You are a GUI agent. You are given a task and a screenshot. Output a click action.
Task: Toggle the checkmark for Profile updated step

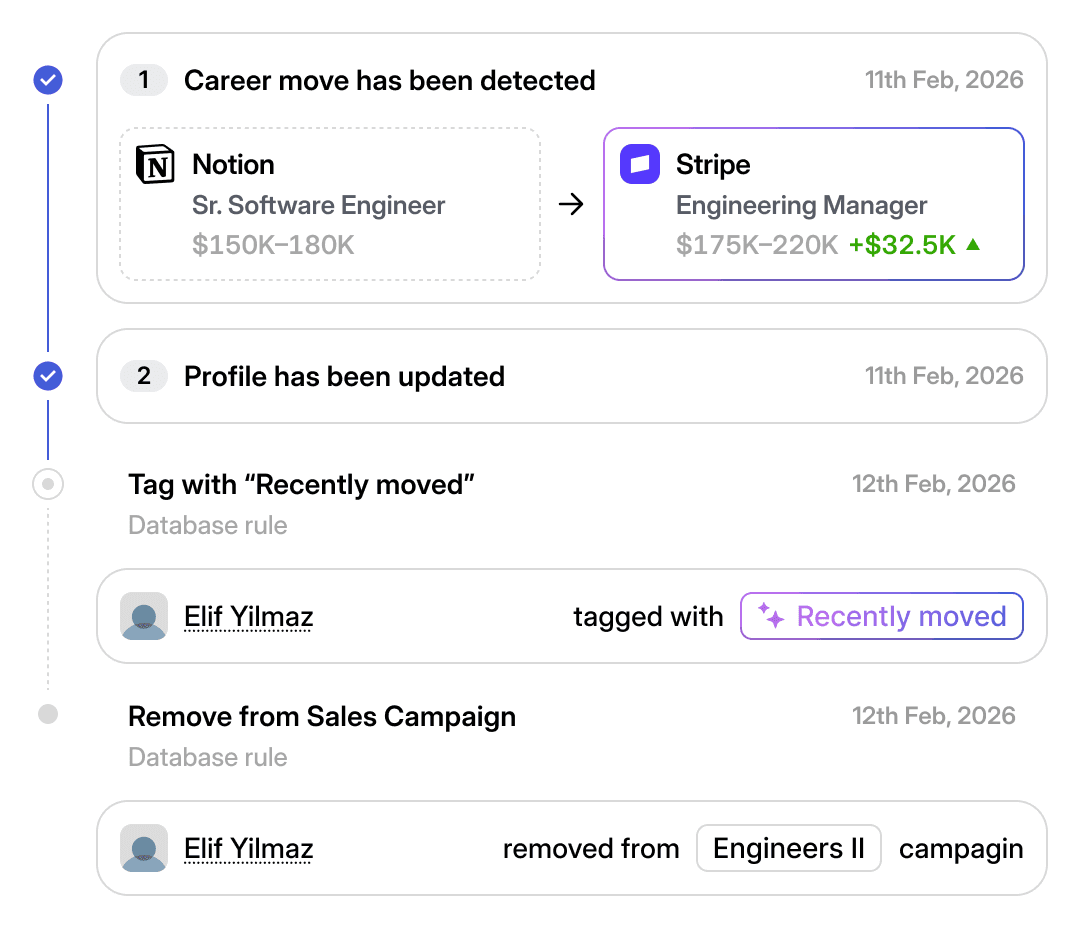click(x=48, y=376)
